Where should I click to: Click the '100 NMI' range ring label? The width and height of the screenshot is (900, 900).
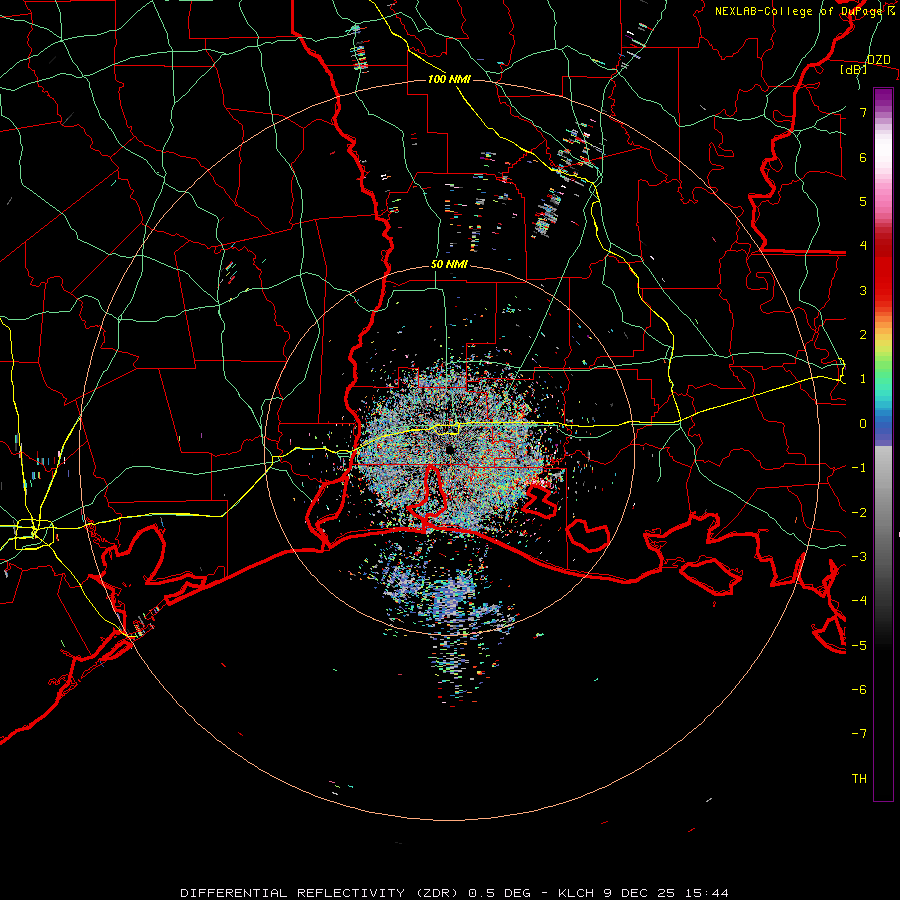pyautogui.click(x=449, y=79)
